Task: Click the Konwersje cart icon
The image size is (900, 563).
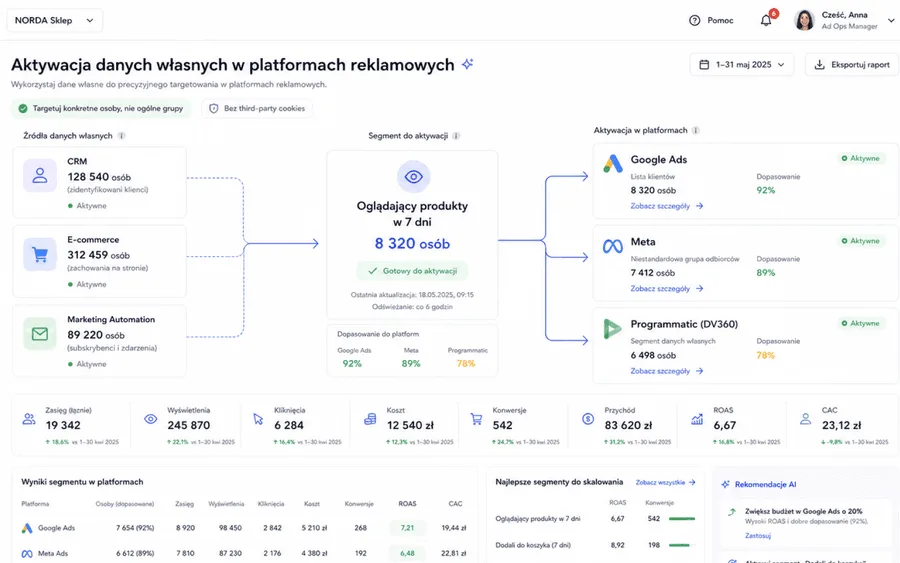Action: pyautogui.click(x=476, y=419)
